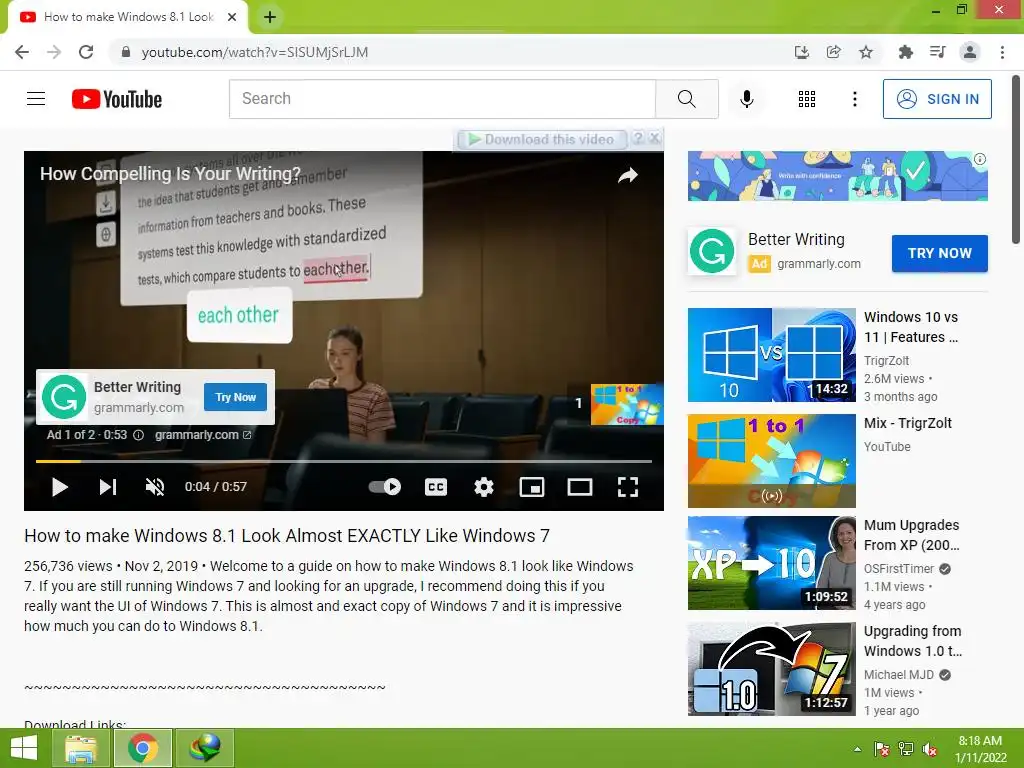
Task: Go to YouTube home via logo
Action: [x=117, y=99]
